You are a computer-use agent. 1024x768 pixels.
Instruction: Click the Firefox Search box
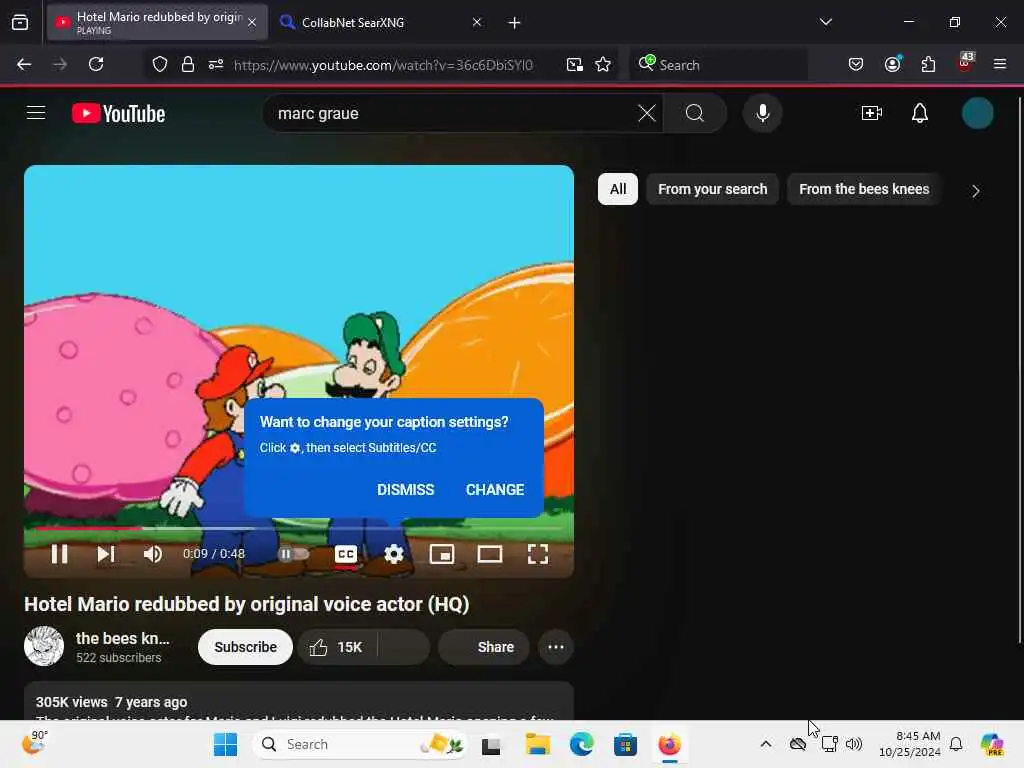(x=719, y=65)
